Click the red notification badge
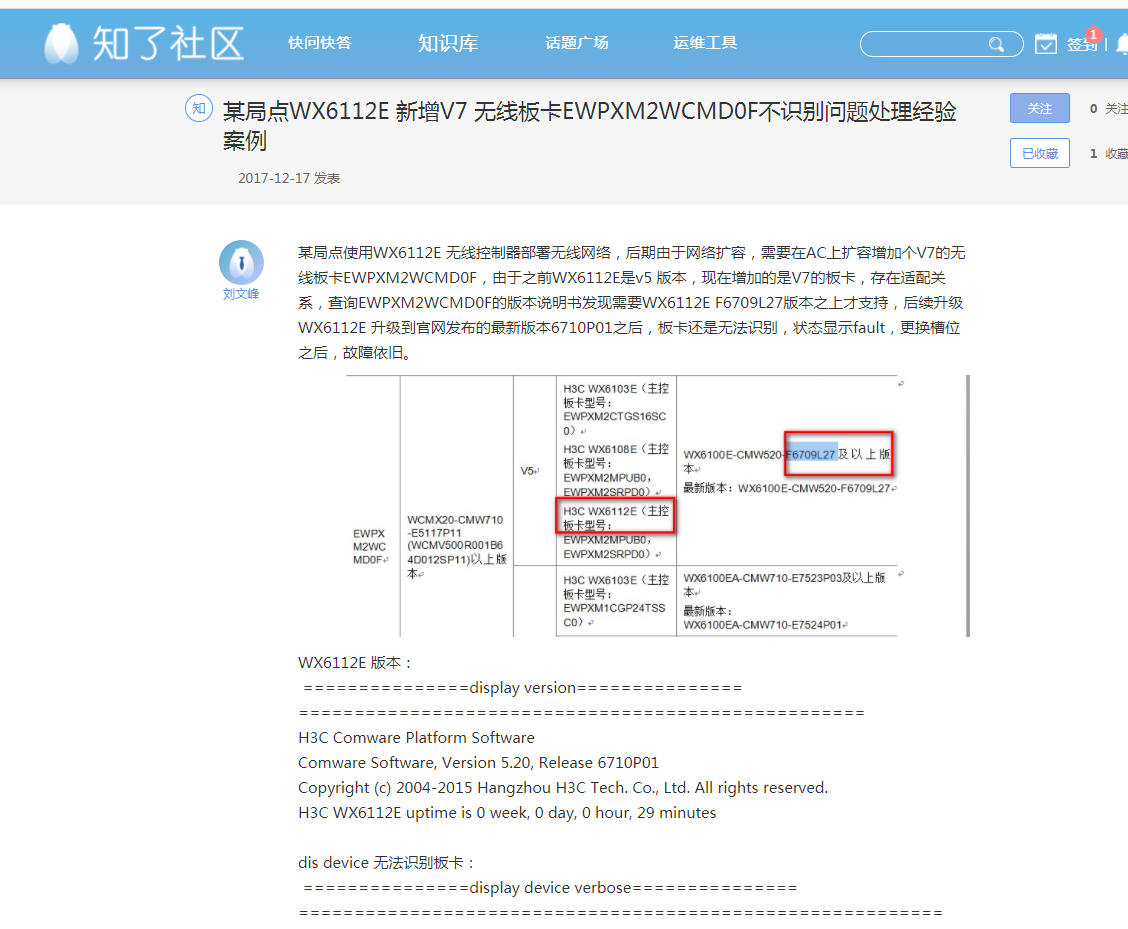Image resolution: width=1128 pixels, height=929 pixels. (1093, 35)
